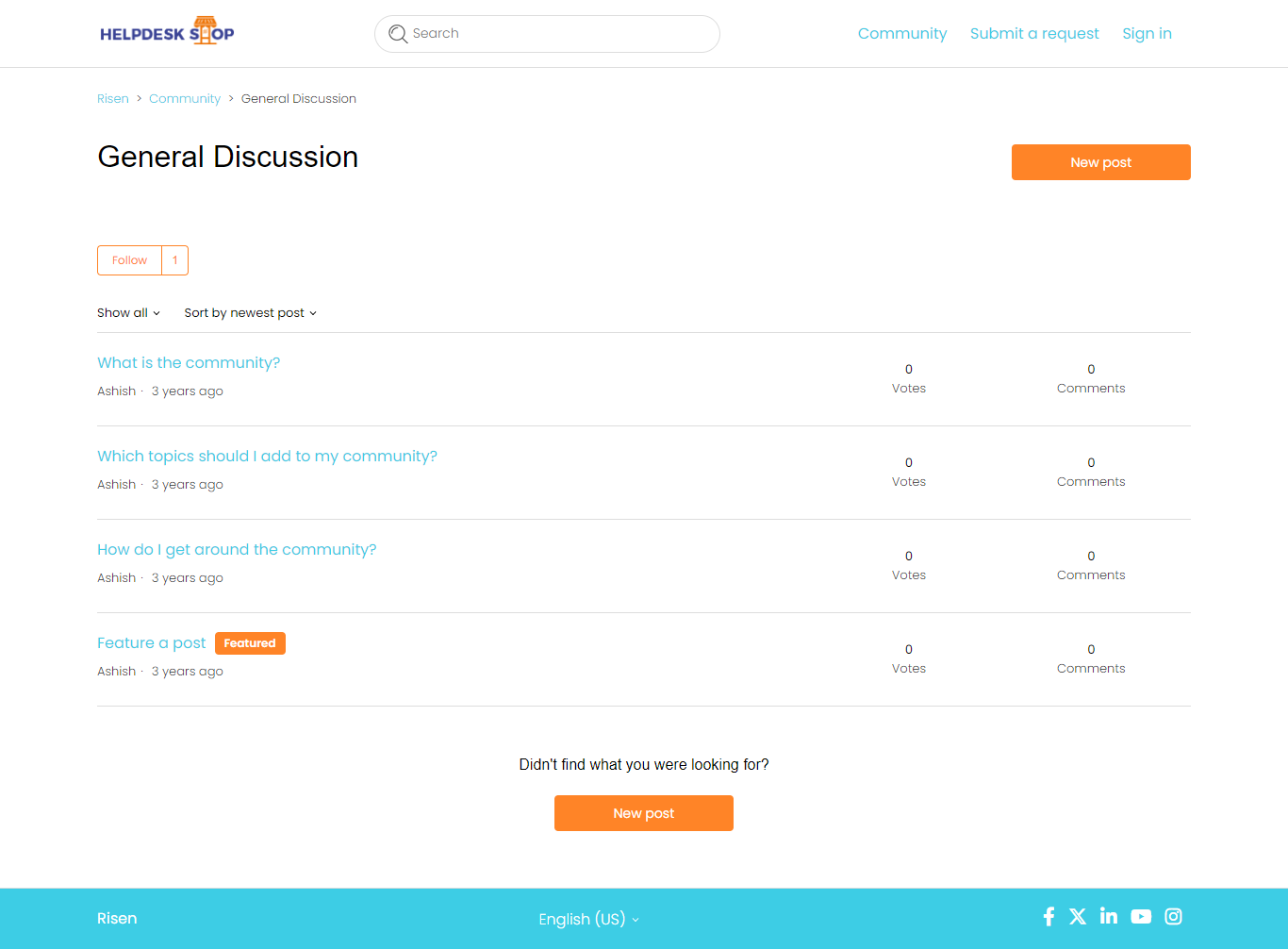The height and width of the screenshot is (949, 1288).
Task: Click the Risen breadcrumb link
Action: coord(113,99)
